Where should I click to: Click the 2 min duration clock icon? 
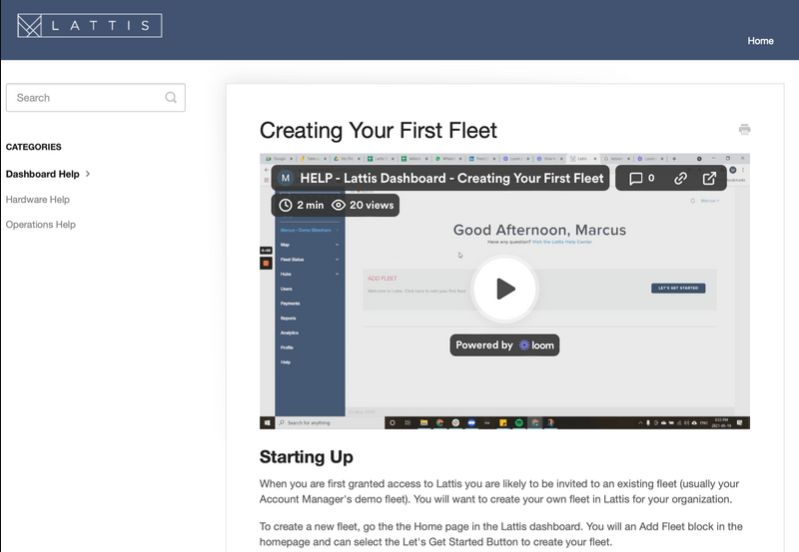point(285,205)
